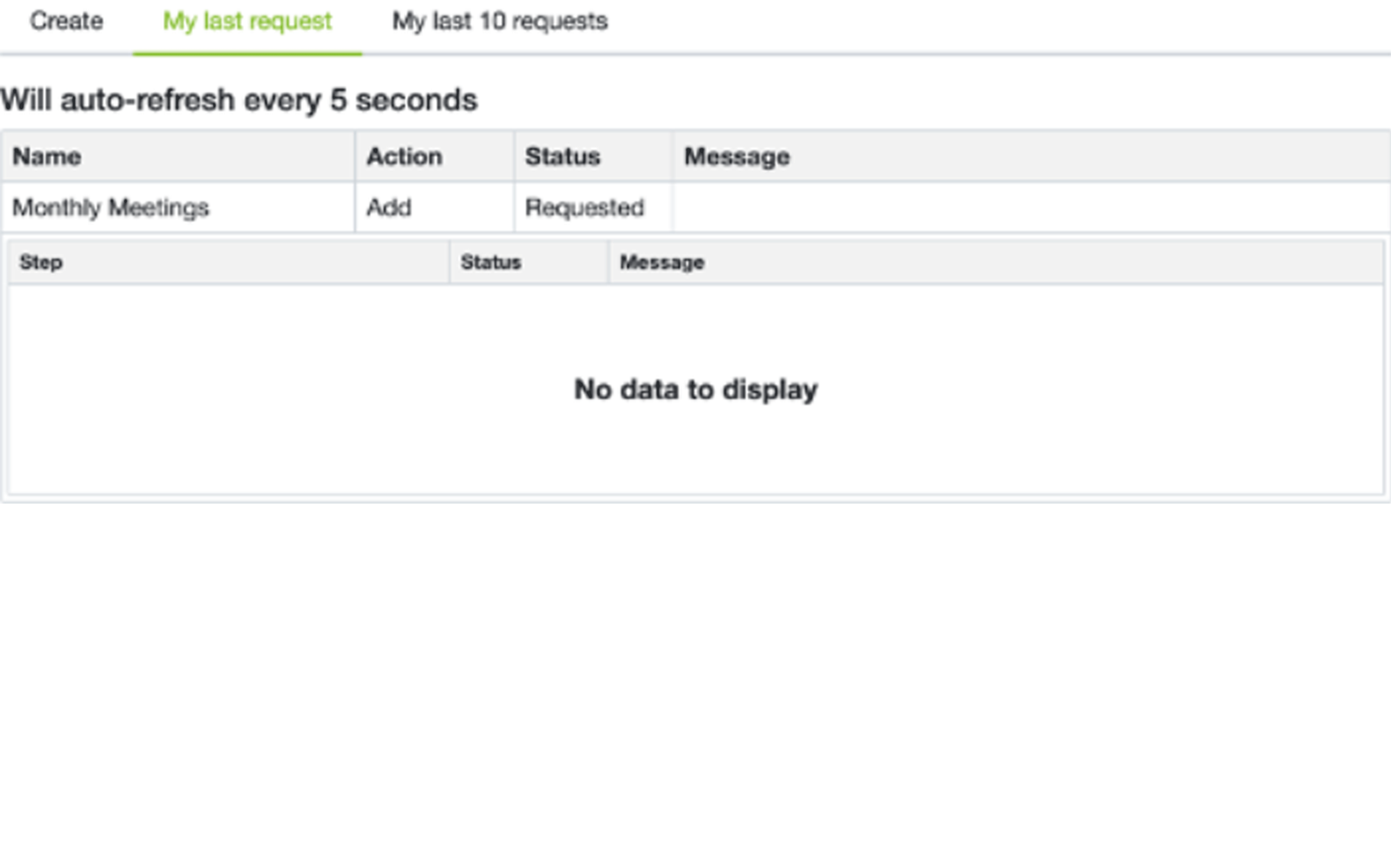
Task: Click the No data to display text
Action: click(695, 389)
